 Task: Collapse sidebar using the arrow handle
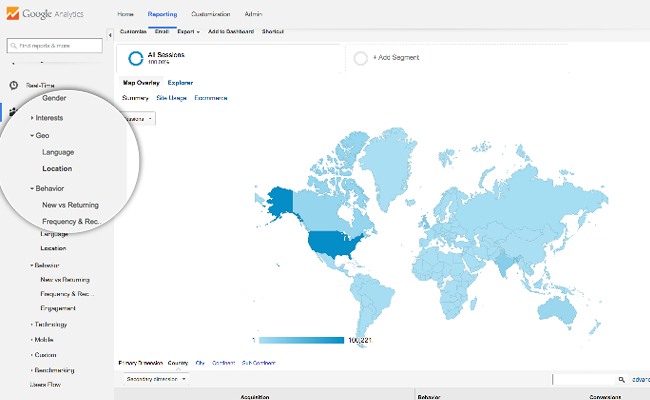point(109,35)
